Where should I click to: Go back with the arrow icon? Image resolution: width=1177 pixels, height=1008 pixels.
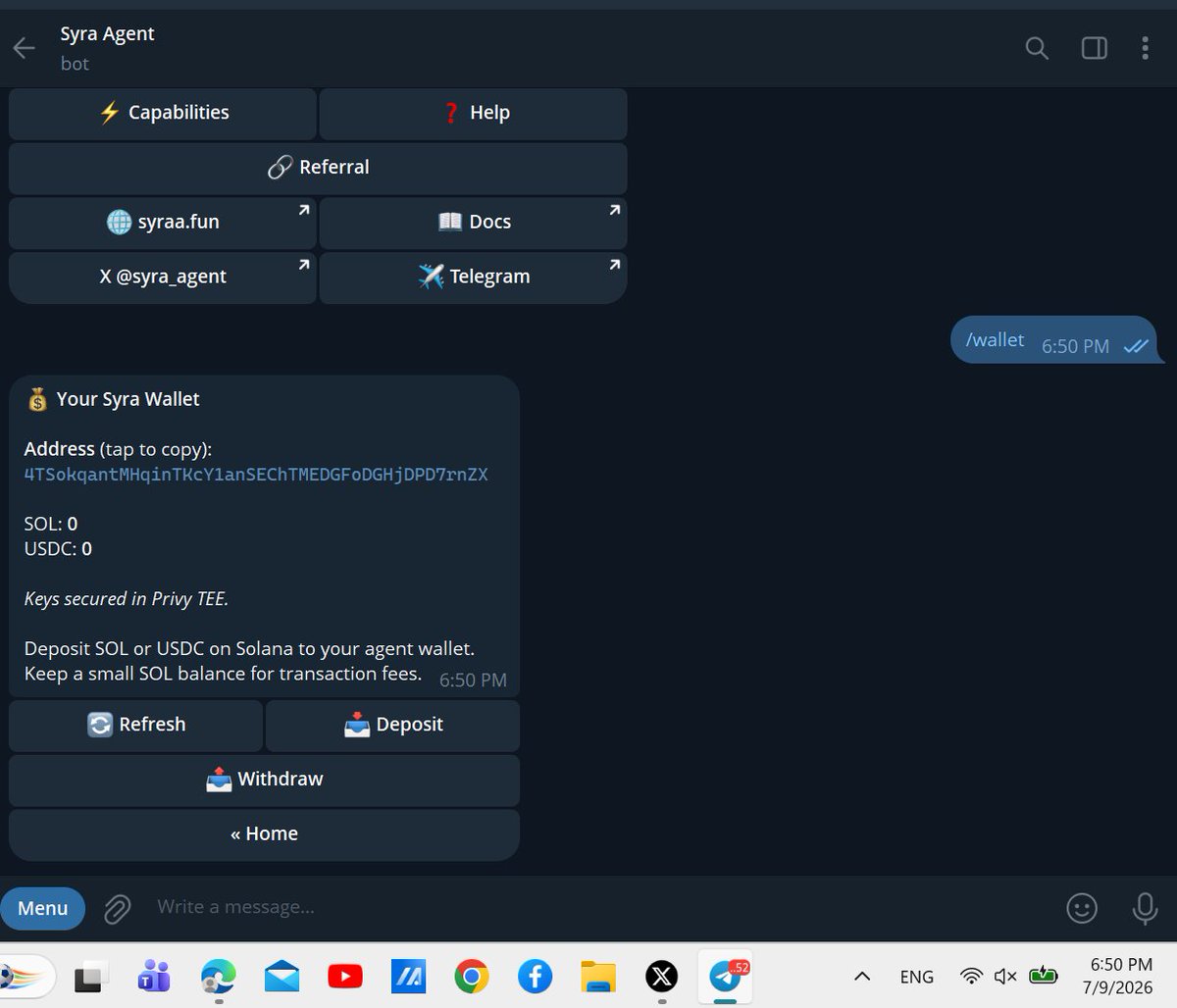coord(24,48)
